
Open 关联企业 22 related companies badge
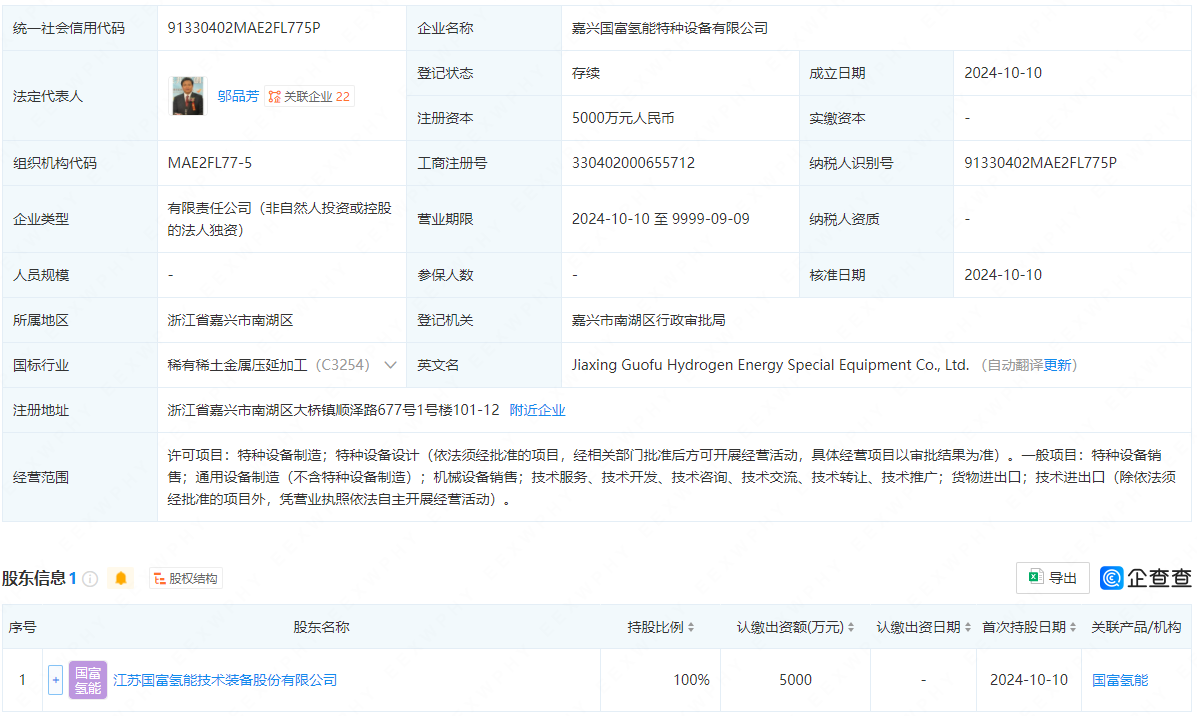pos(309,96)
